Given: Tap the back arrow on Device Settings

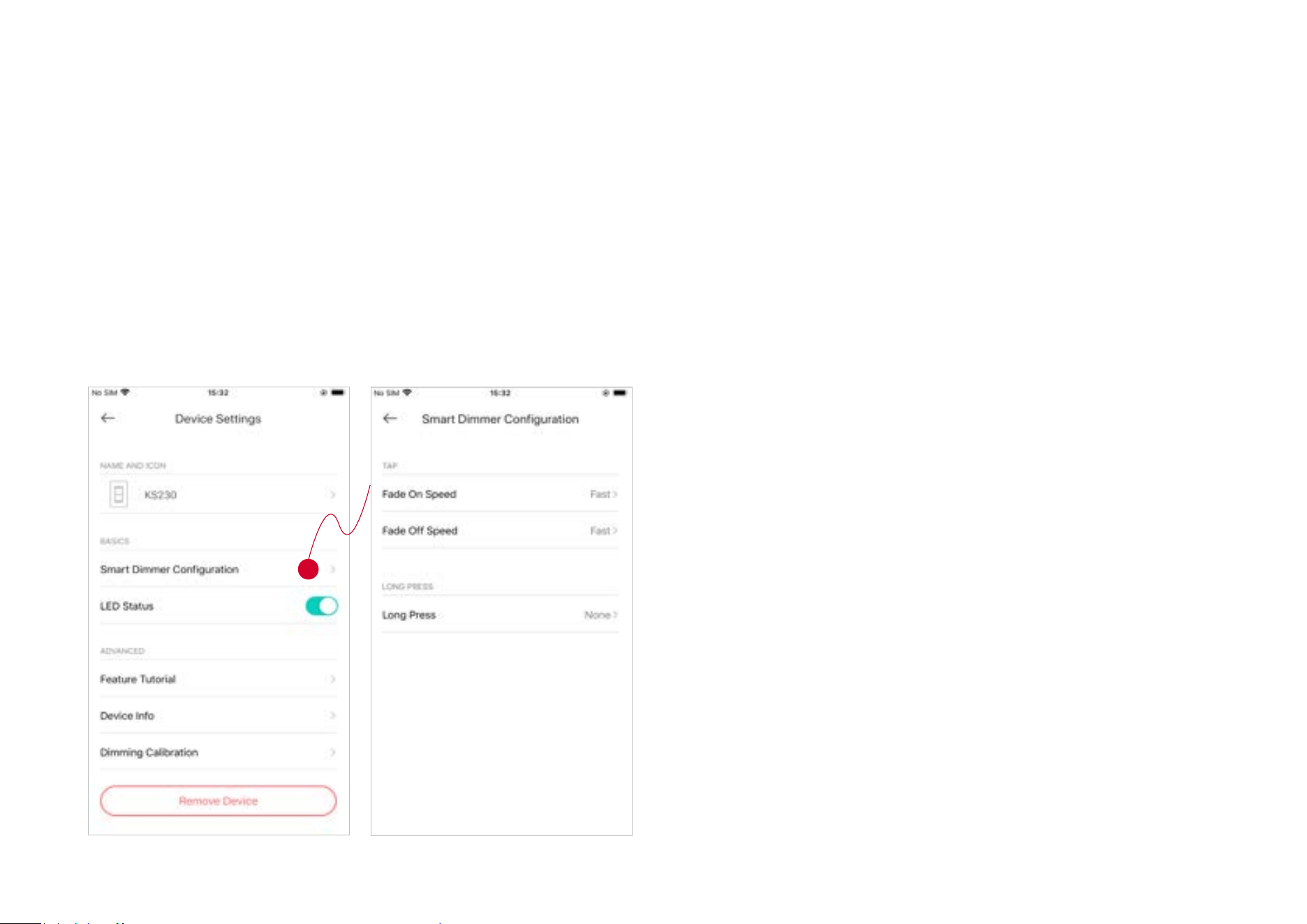Looking at the screenshot, I should click(108, 418).
